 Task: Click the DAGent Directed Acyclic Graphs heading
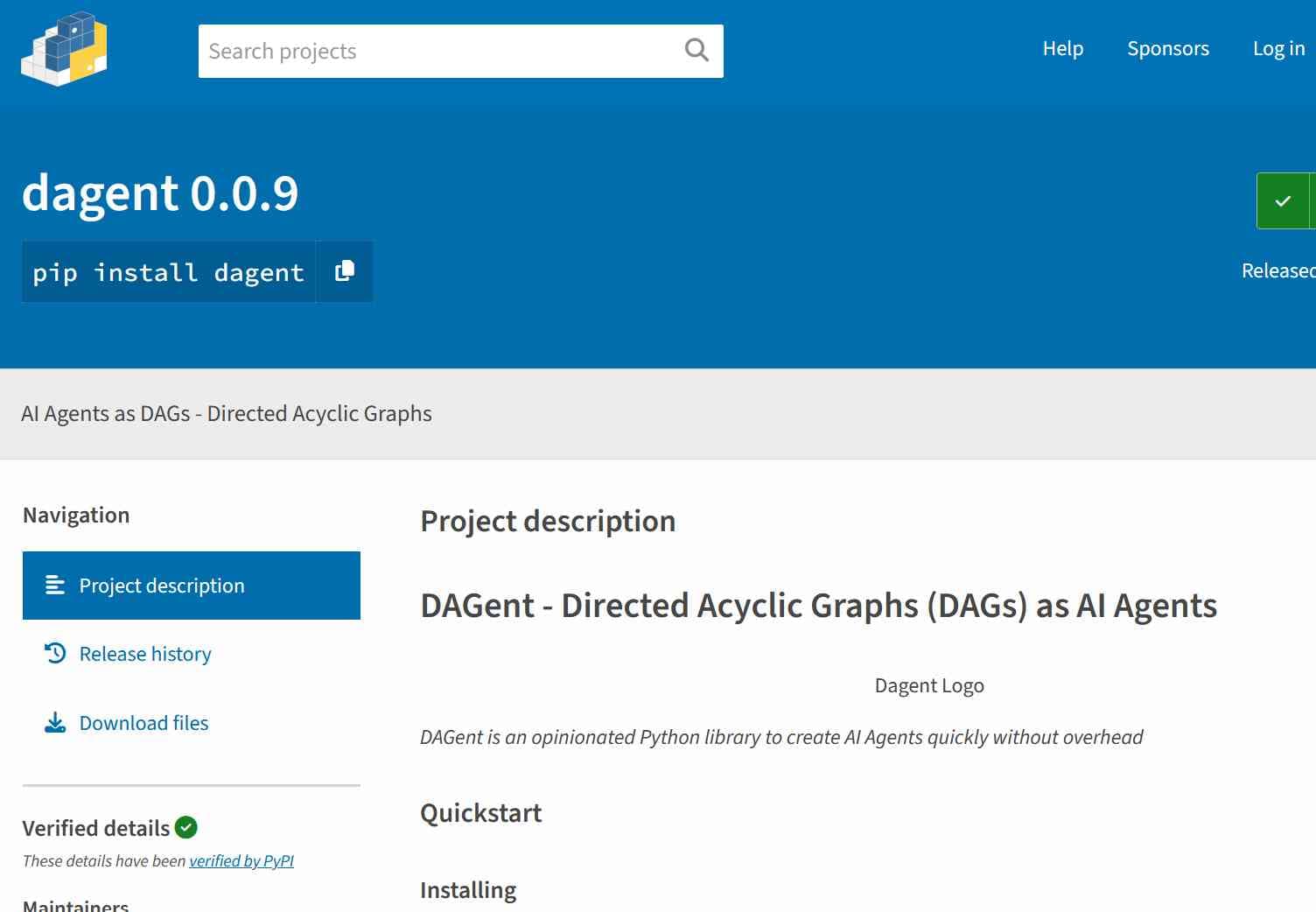[818, 606]
